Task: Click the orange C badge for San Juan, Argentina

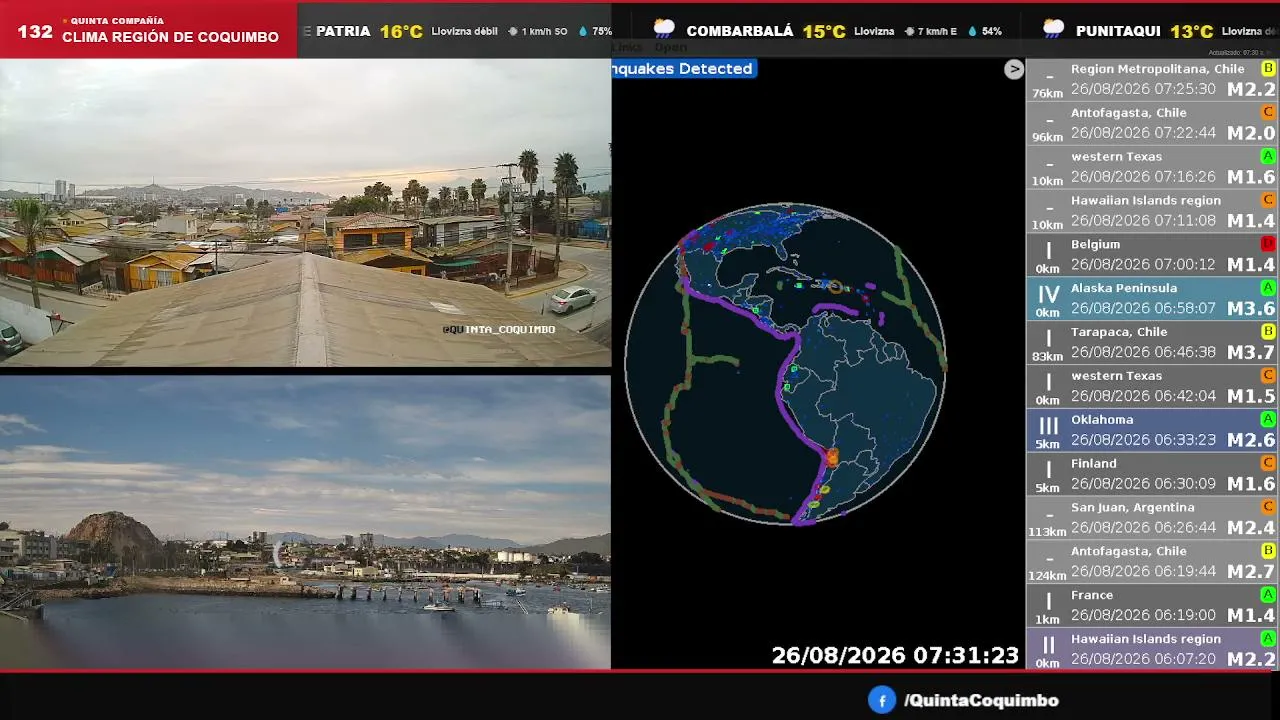Action: [1268, 507]
